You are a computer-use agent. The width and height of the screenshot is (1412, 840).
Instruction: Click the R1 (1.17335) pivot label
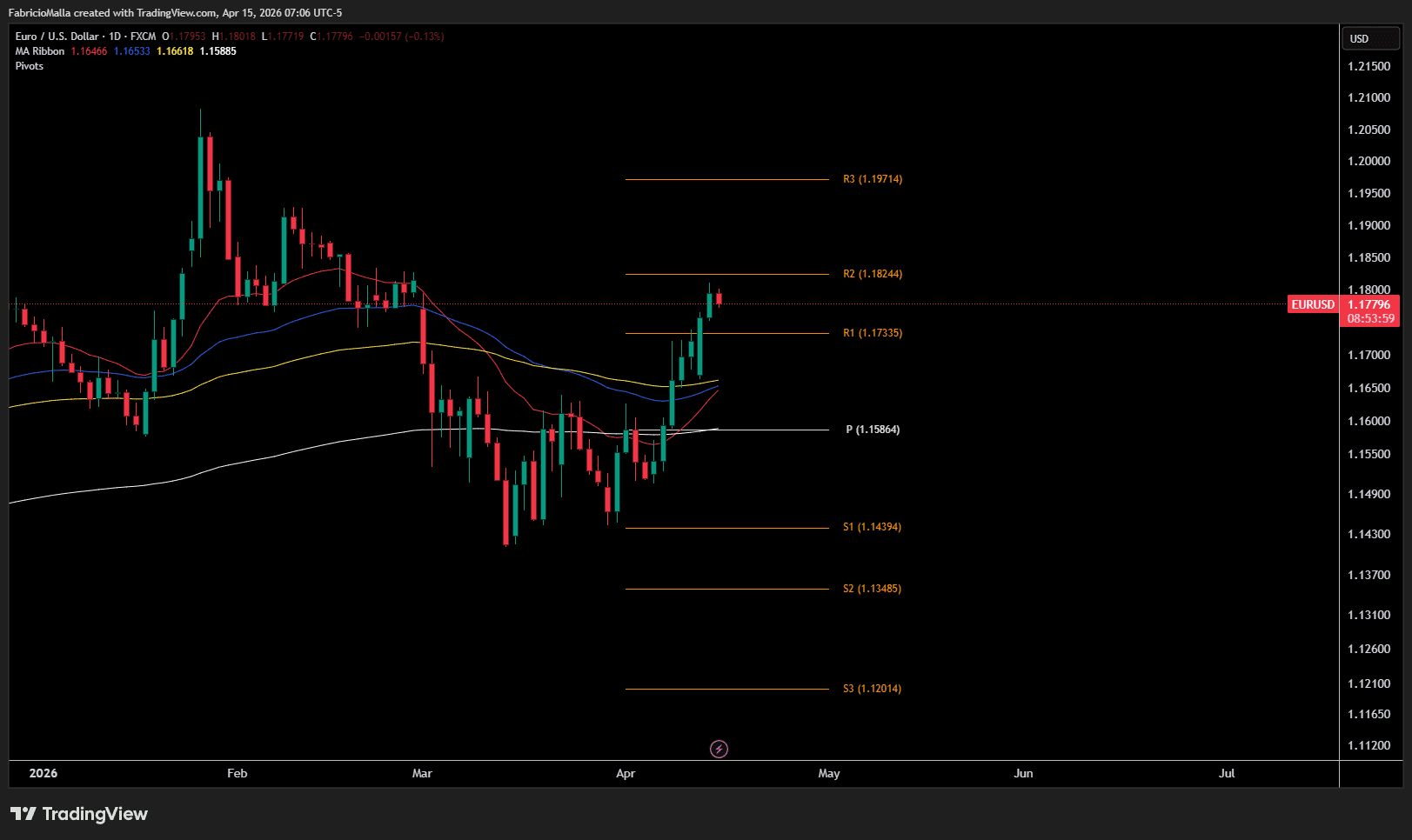tap(873, 333)
